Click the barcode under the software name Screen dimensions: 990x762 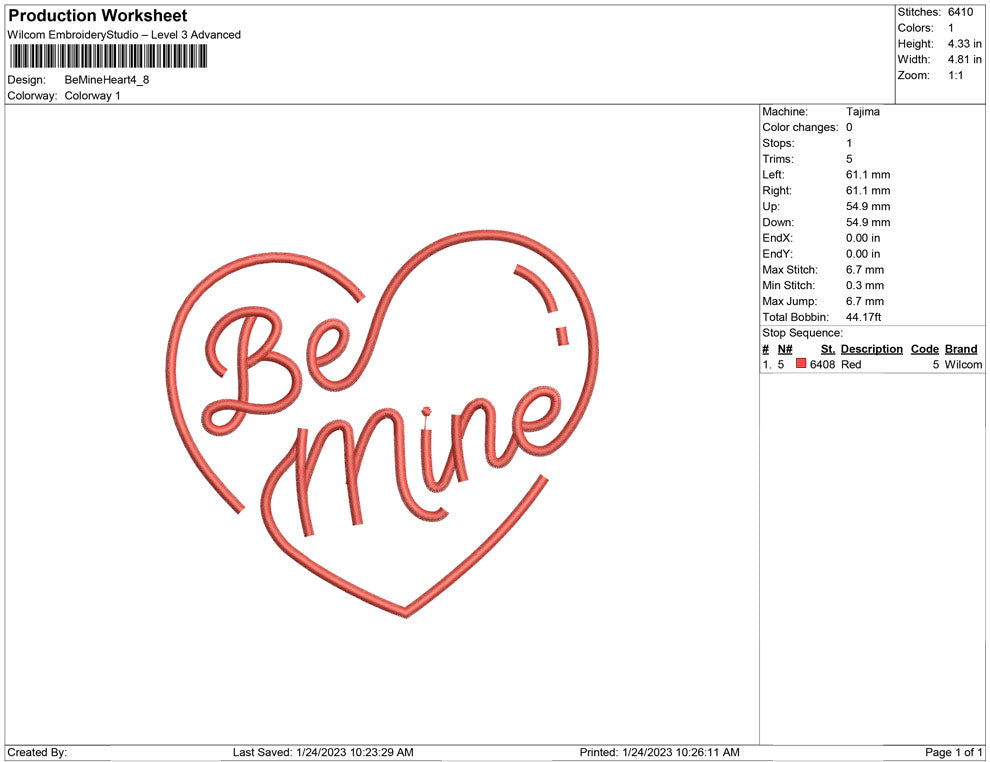coord(109,56)
